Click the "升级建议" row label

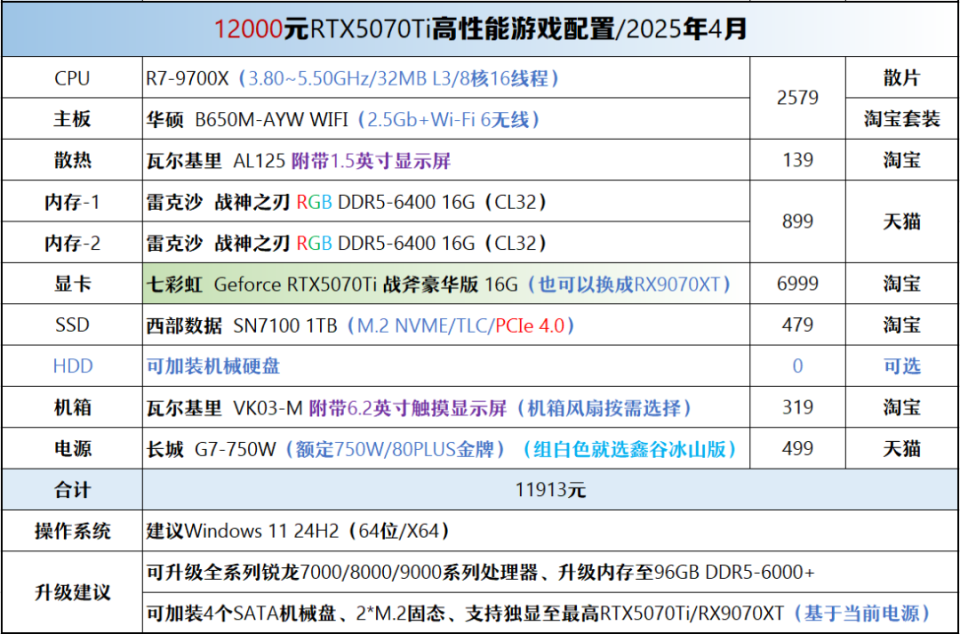coord(72,592)
